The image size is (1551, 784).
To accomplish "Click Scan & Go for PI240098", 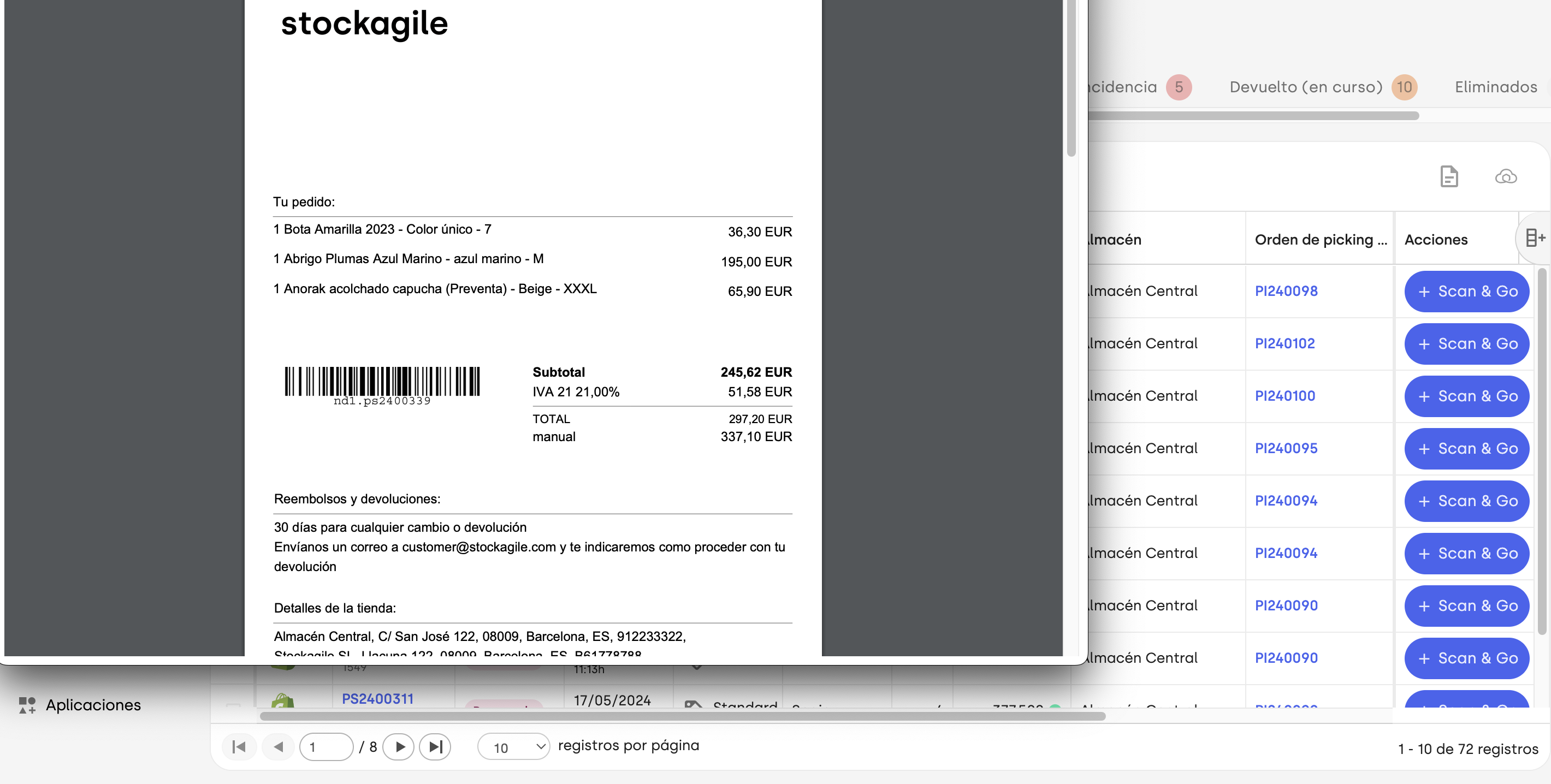I will 1467,292.
